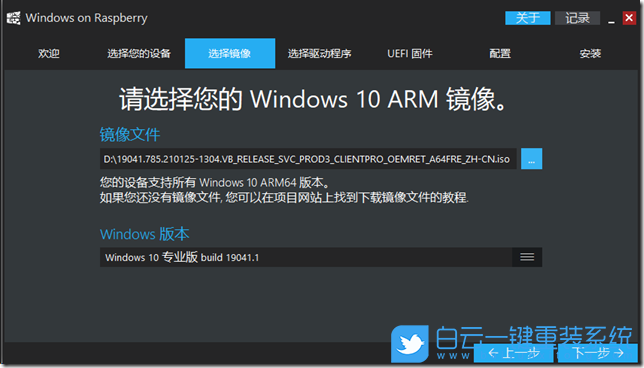
Task: Click the Windows 版本 section heading
Action: 145,234
